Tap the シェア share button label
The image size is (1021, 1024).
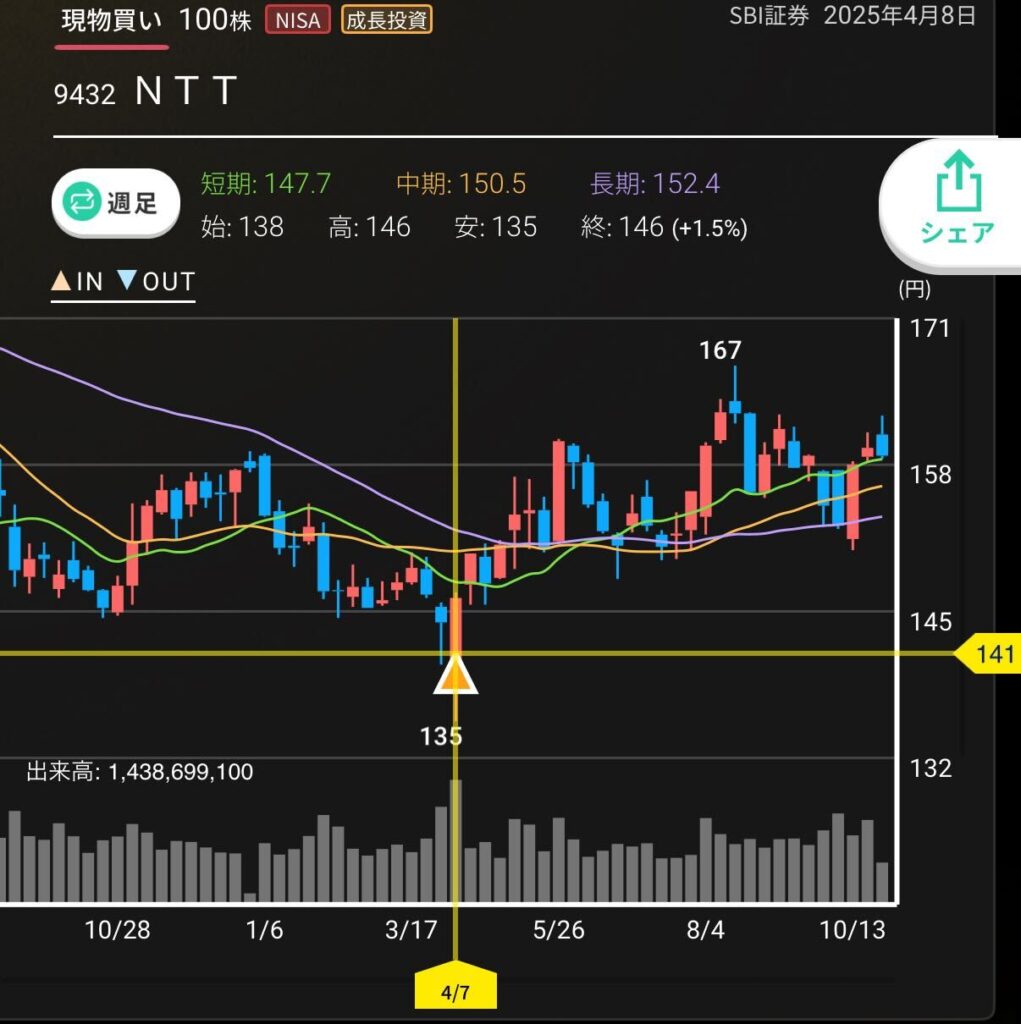pyautogui.click(x=957, y=233)
